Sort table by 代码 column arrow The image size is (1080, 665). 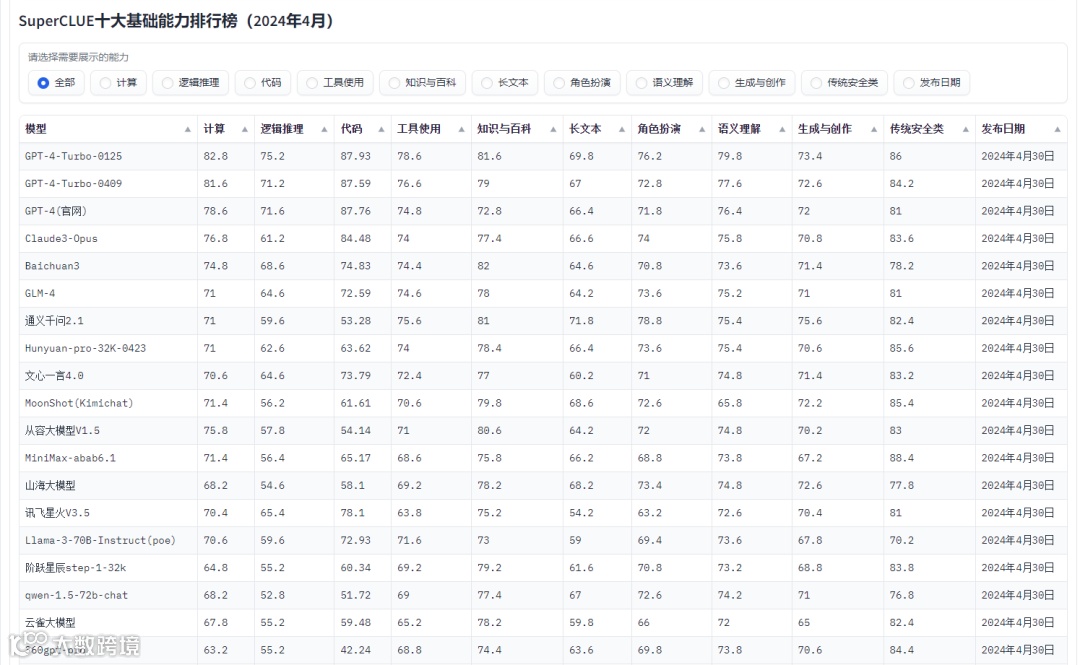pyautogui.click(x=381, y=130)
